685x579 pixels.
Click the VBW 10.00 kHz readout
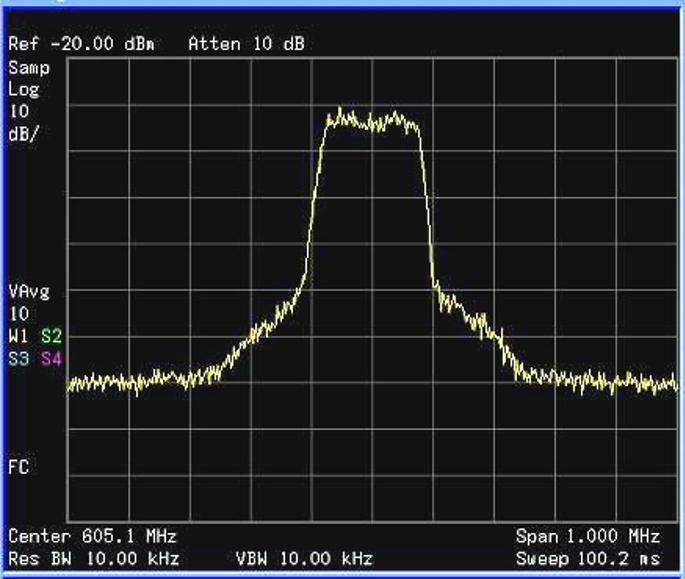pyautogui.click(x=304, y=558)
